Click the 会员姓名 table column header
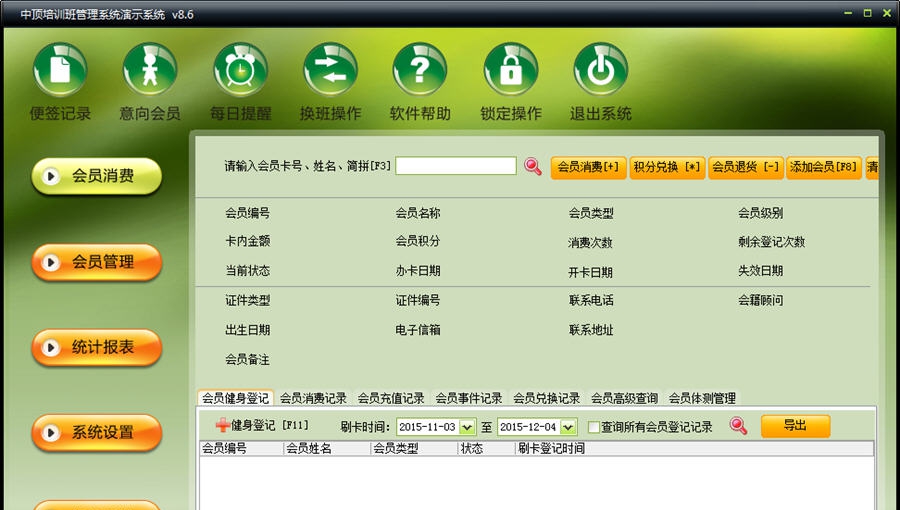Image resolution: width=900 pixels, height=510 pixels. 327,449
